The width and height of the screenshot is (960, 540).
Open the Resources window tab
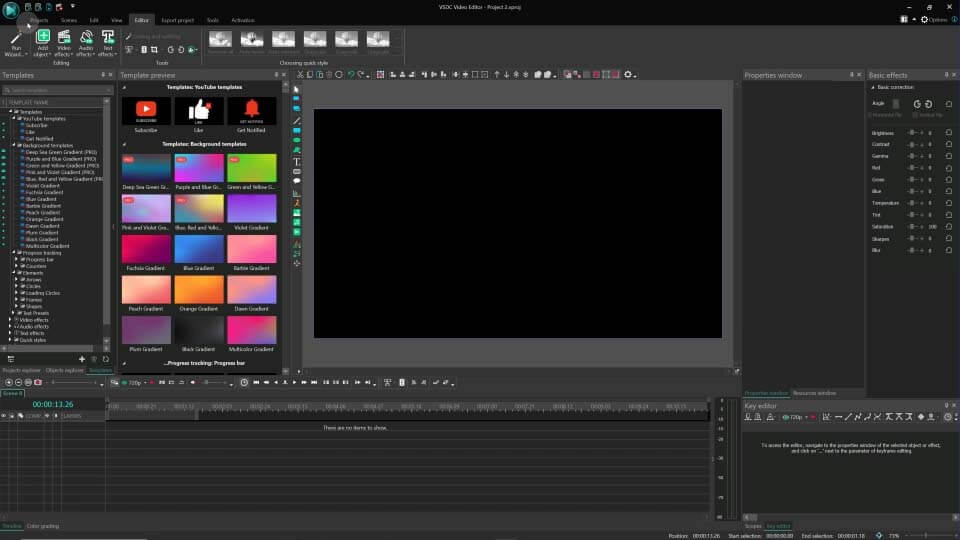click(x=813, y=393)
